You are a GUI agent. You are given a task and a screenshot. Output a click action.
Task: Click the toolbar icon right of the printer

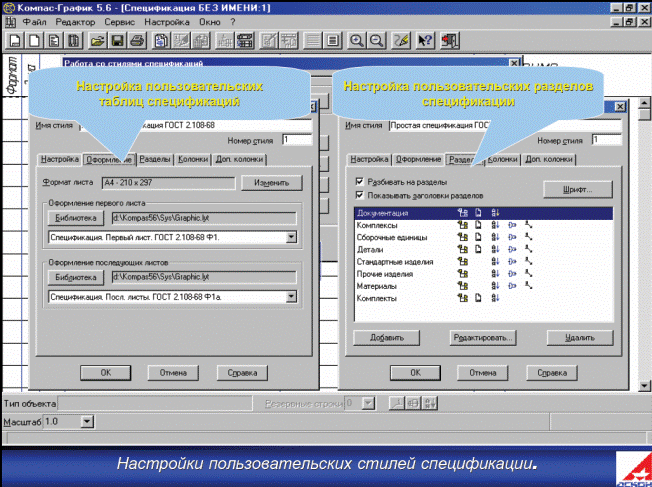point(161,41)
